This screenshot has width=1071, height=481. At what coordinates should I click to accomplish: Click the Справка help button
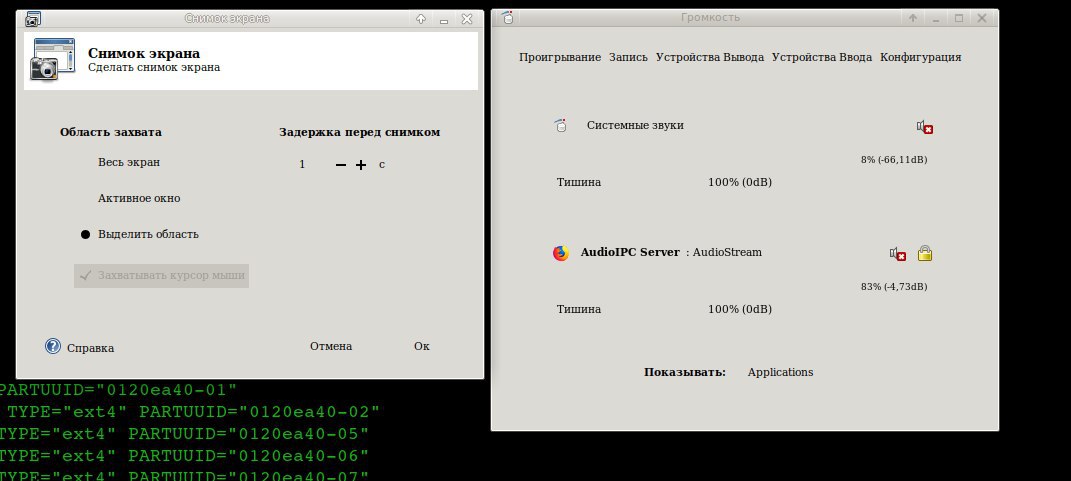pos(79,347)
